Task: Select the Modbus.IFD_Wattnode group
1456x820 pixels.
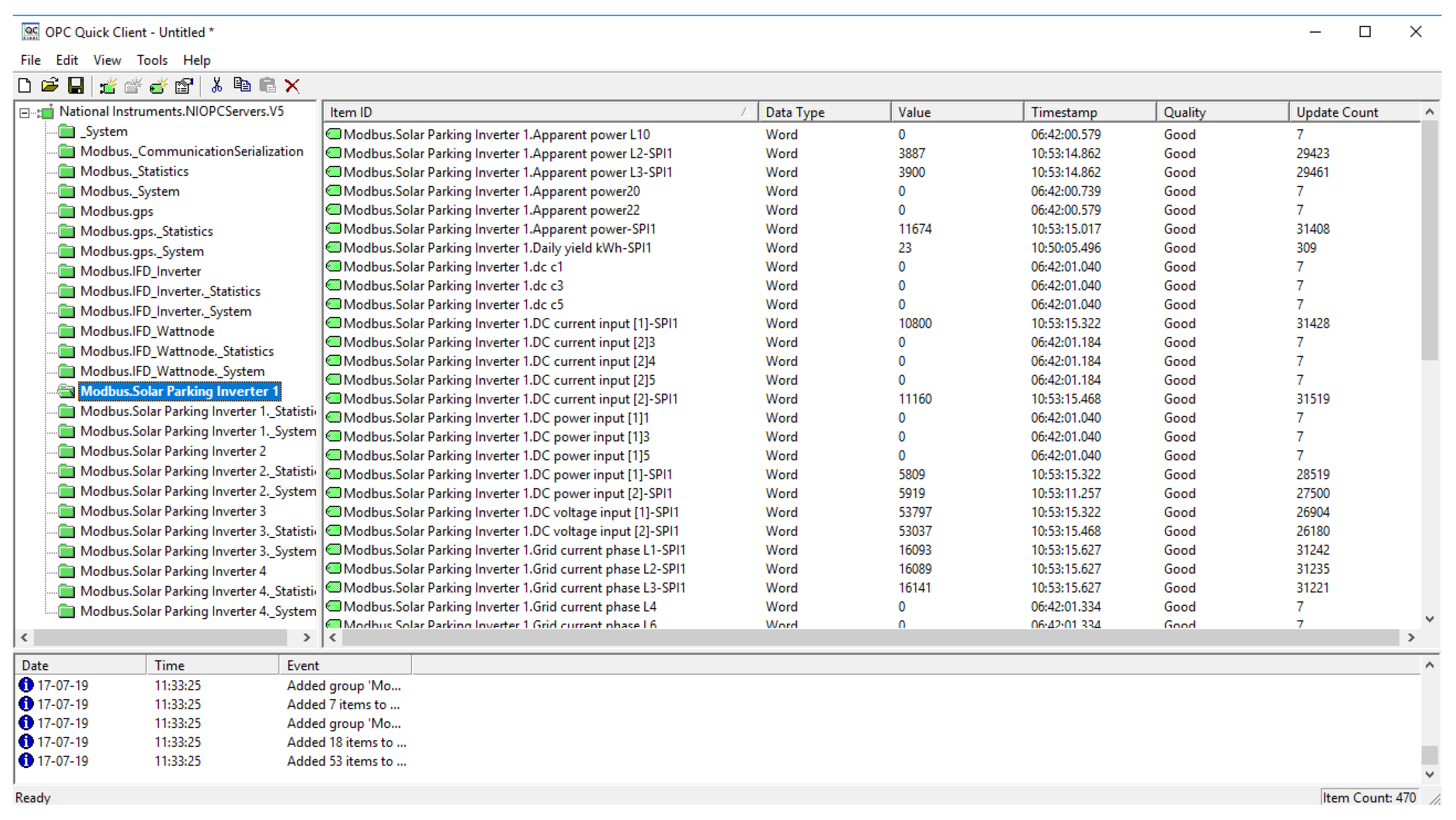Action: tap(147, 332)
